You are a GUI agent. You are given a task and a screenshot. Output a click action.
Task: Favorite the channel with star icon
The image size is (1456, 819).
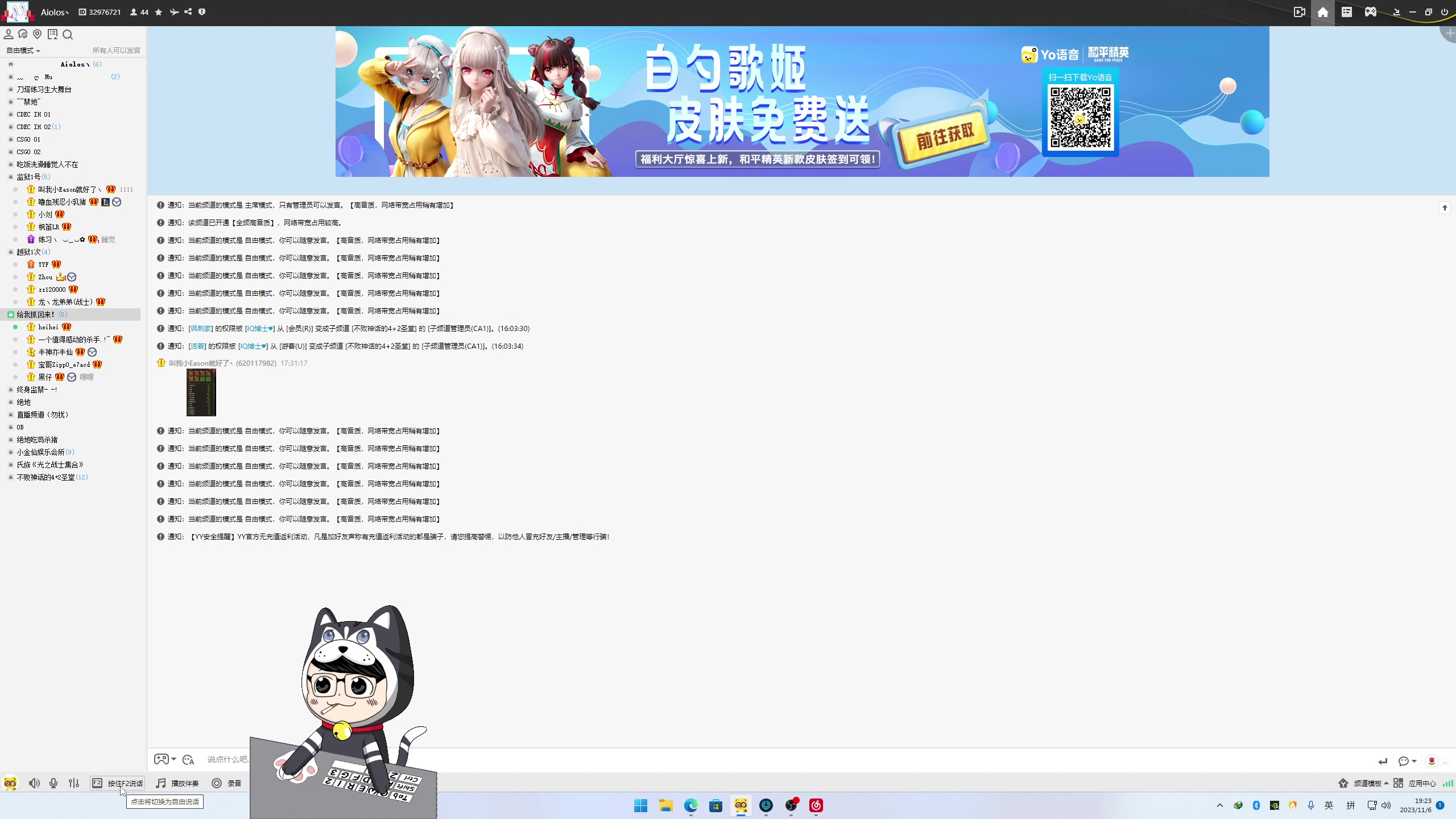coord(159,12)
